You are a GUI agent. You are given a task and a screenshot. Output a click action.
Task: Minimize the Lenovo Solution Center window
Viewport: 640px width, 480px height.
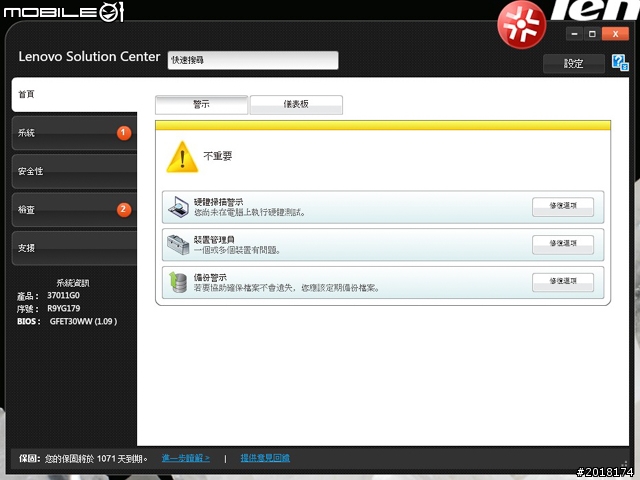click(574, 34)
